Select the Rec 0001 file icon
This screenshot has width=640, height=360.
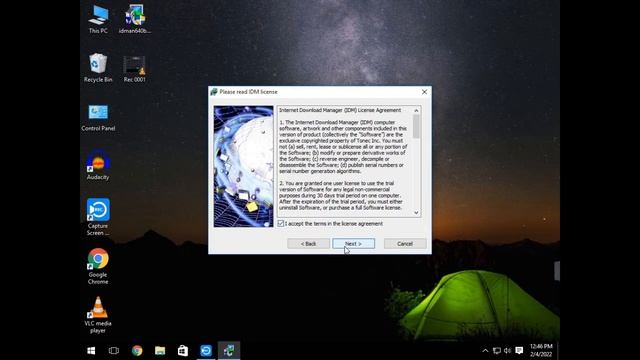coord(134,69)
